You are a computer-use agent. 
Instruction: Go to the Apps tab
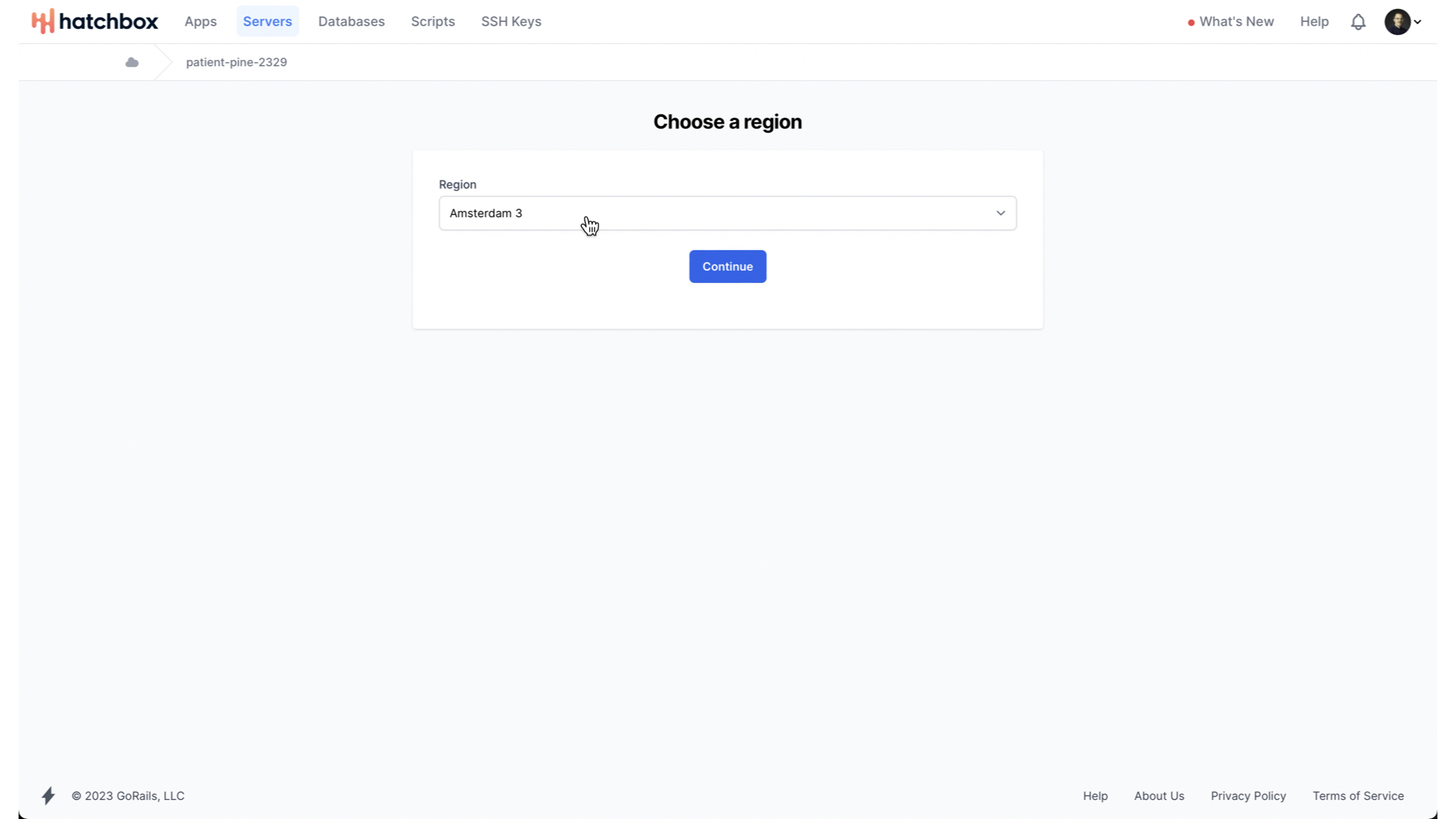point(200,22)
